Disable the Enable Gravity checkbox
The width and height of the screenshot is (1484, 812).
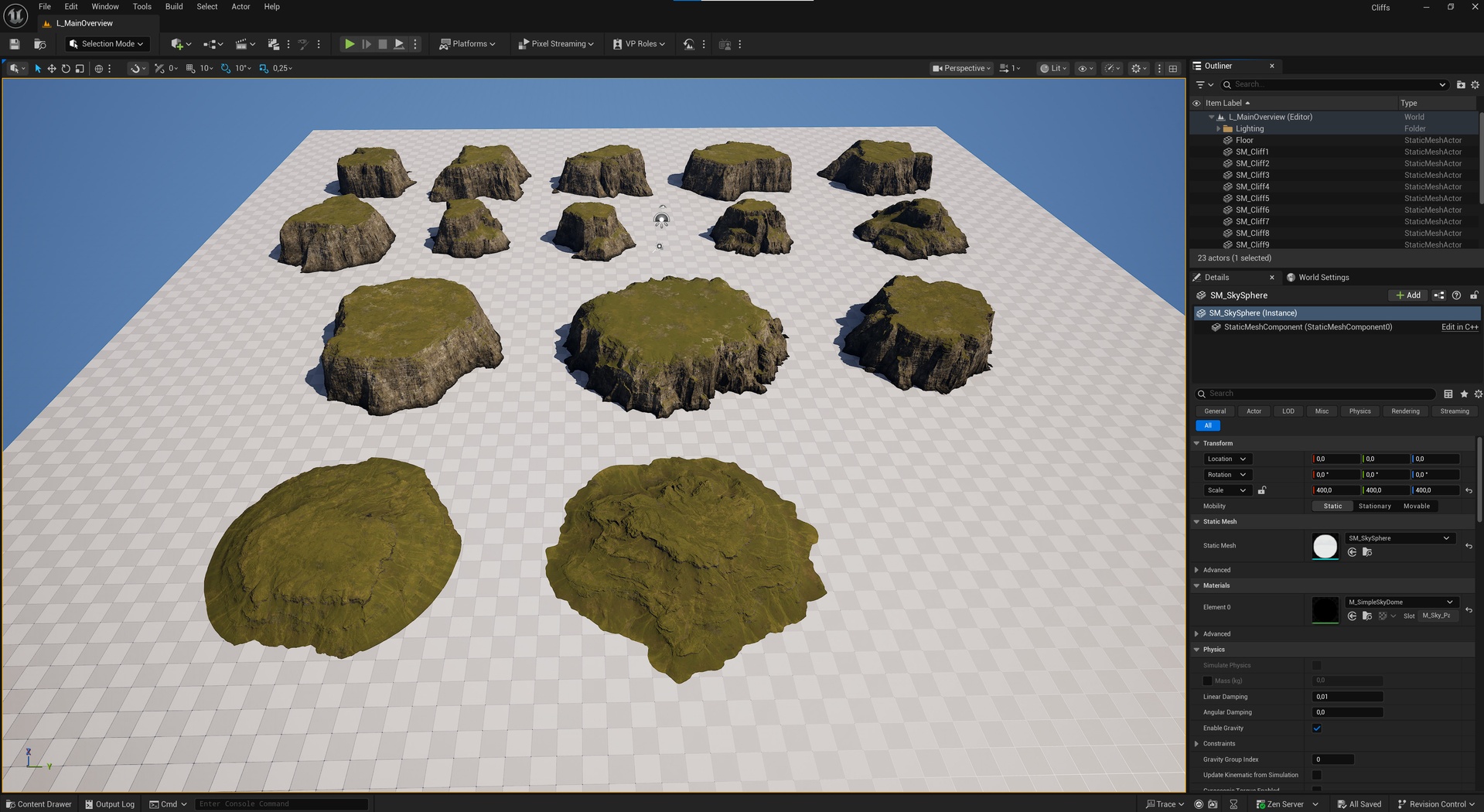coord(1317,728)
